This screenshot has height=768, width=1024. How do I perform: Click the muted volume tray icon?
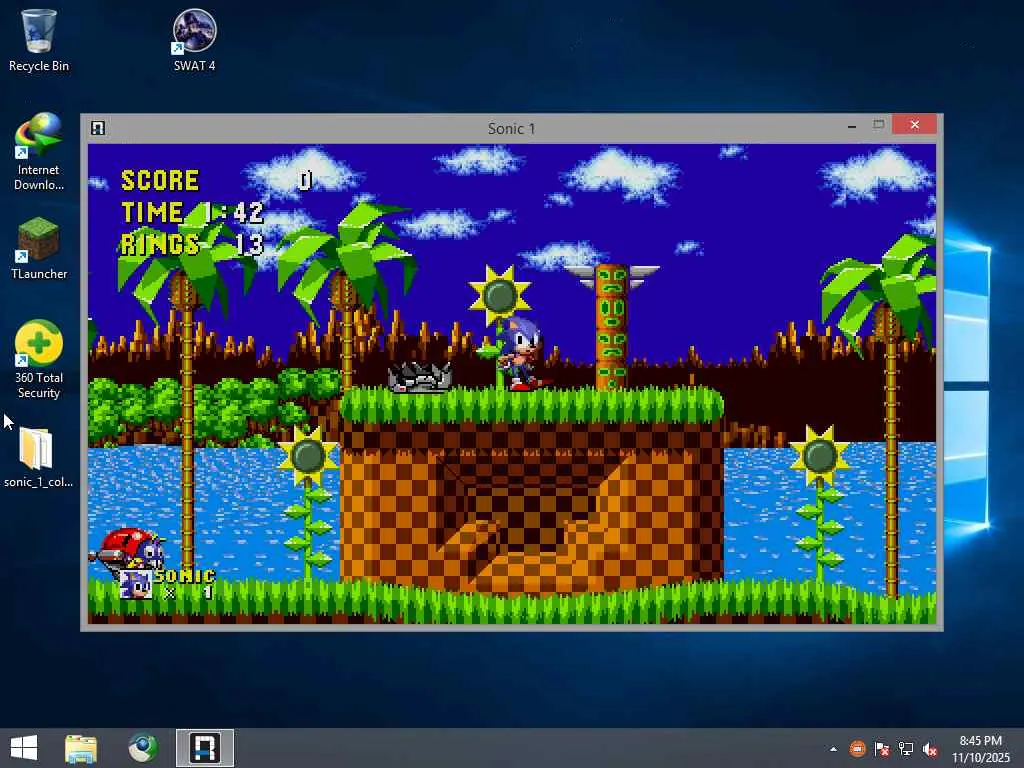(930, 749)
